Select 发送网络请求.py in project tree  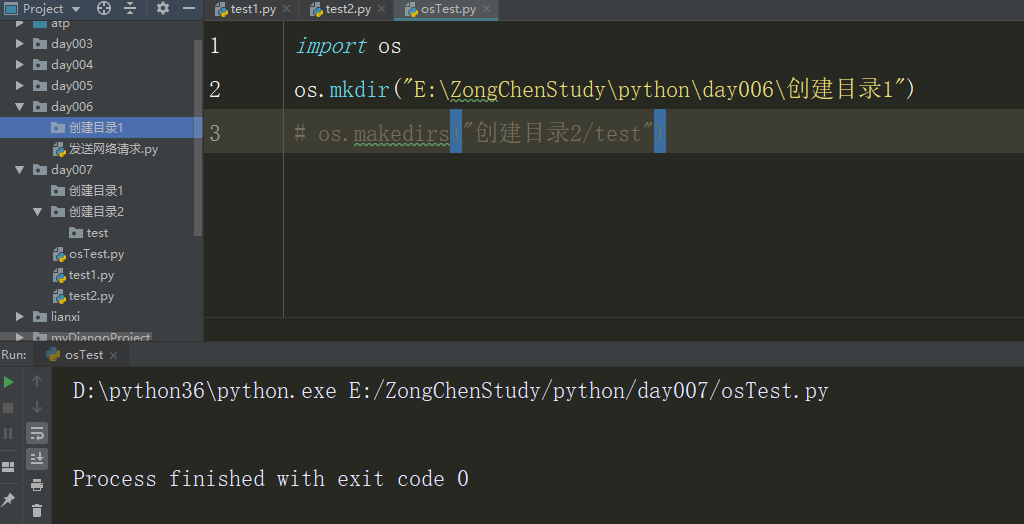click(x=113, y=149)
